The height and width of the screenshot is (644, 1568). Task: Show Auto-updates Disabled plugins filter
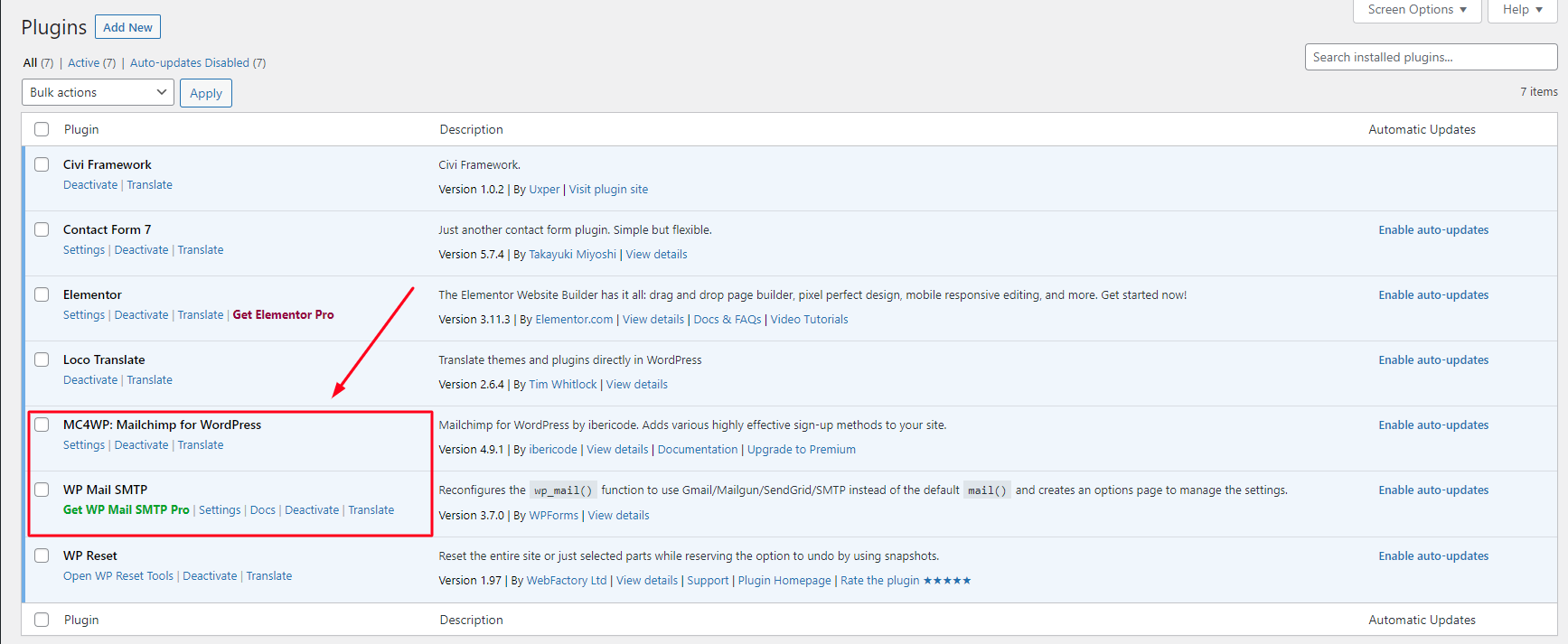coord(197,63)
